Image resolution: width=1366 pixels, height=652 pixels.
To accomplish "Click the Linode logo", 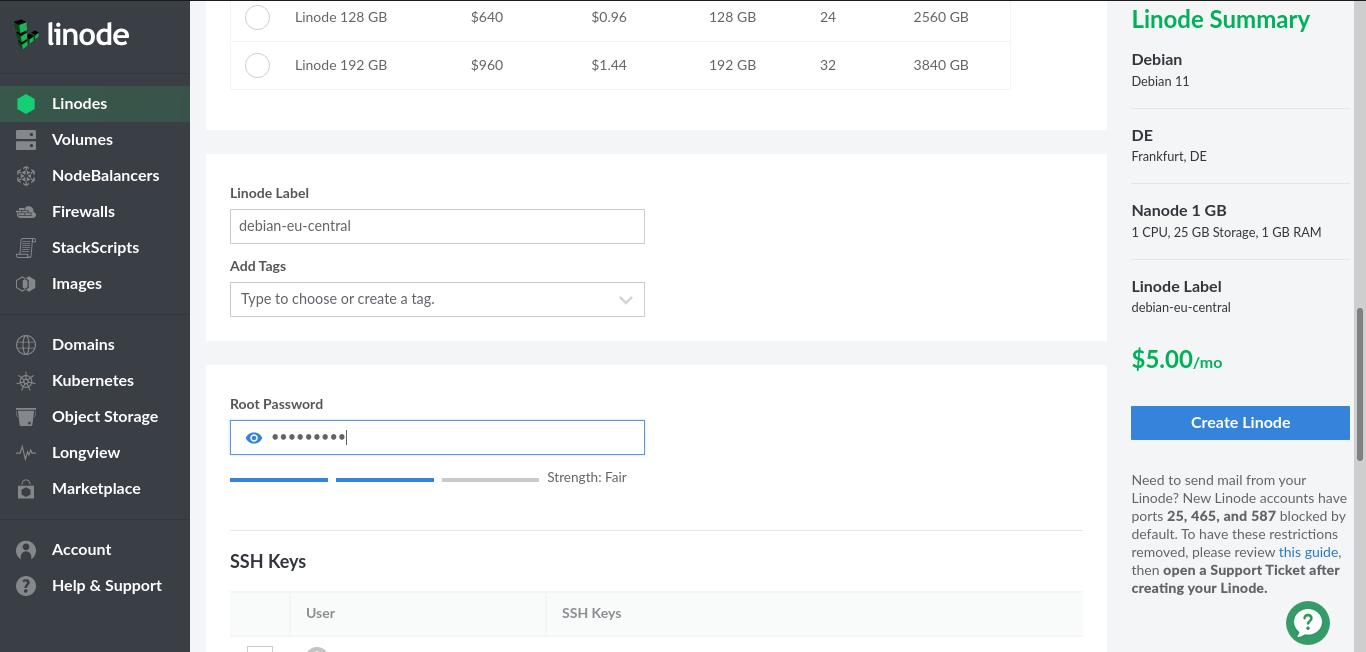I will [71, 34].
